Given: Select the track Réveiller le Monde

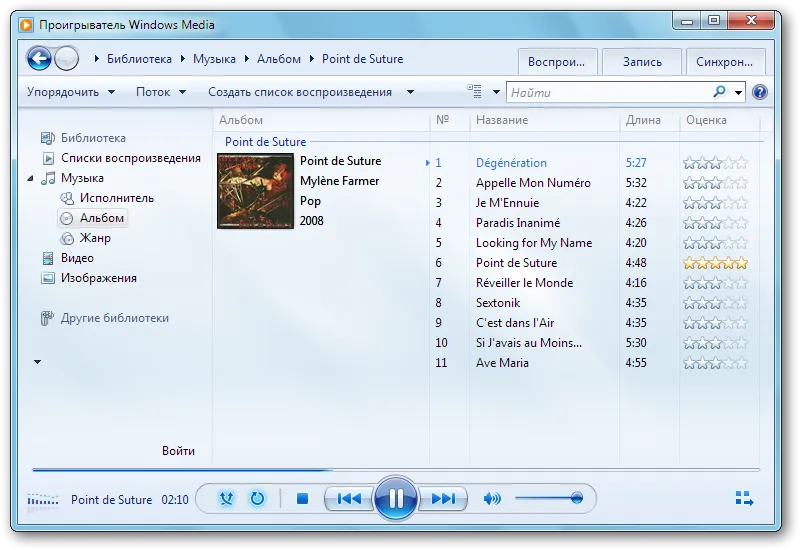Looking at the screenshot, I should tap(524, 283).
